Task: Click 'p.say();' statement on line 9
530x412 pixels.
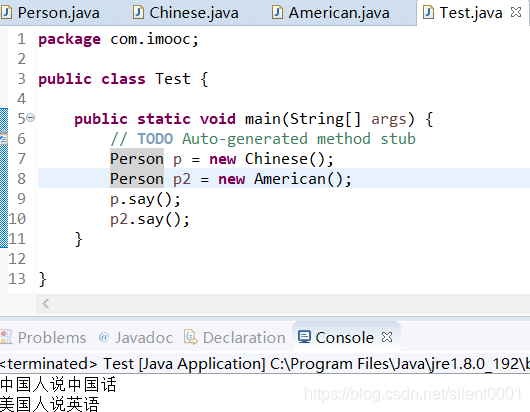Action: click(x=145, y=199)
